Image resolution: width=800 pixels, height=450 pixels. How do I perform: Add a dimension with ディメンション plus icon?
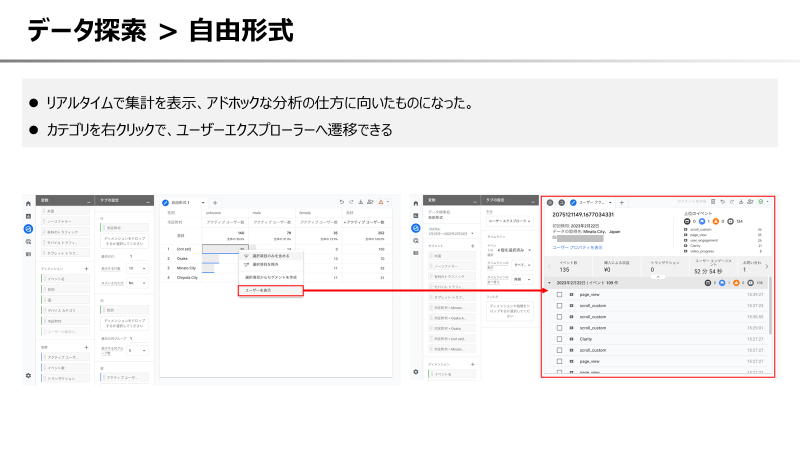pyautogui.click(x=86, y=269)
